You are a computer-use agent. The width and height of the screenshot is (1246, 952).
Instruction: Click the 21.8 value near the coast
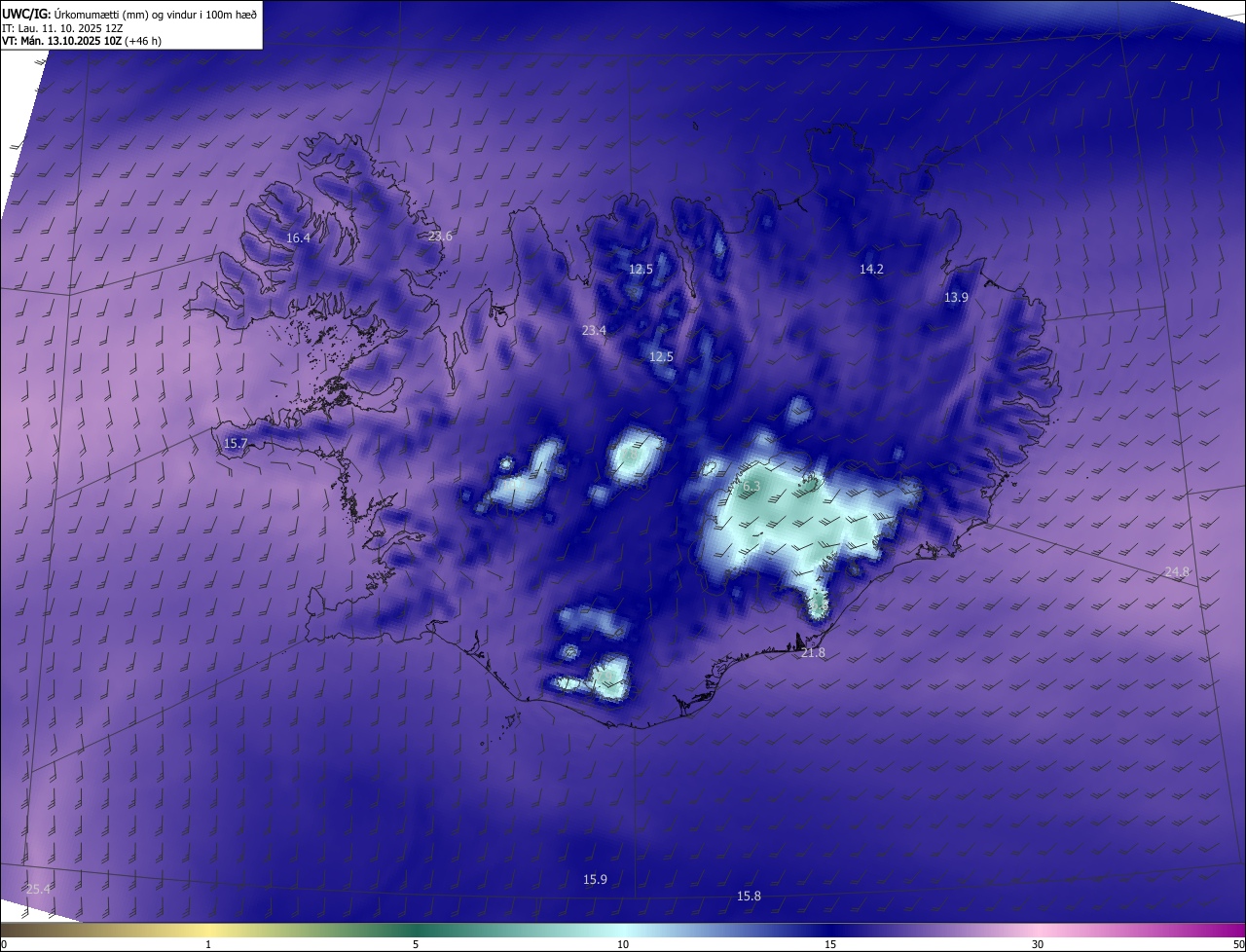click(x=813, y=653)
